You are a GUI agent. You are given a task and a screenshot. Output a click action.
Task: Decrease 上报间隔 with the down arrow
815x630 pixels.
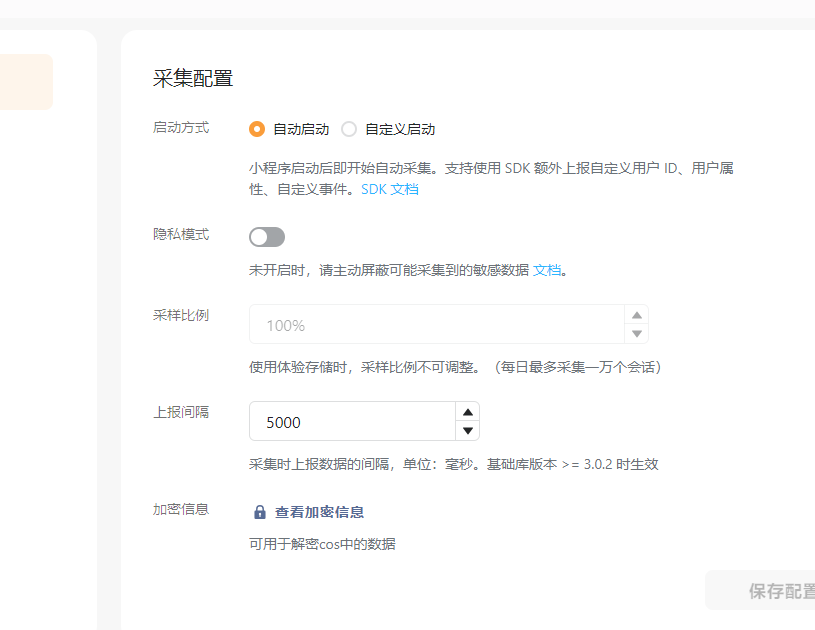tap(468, 430)
